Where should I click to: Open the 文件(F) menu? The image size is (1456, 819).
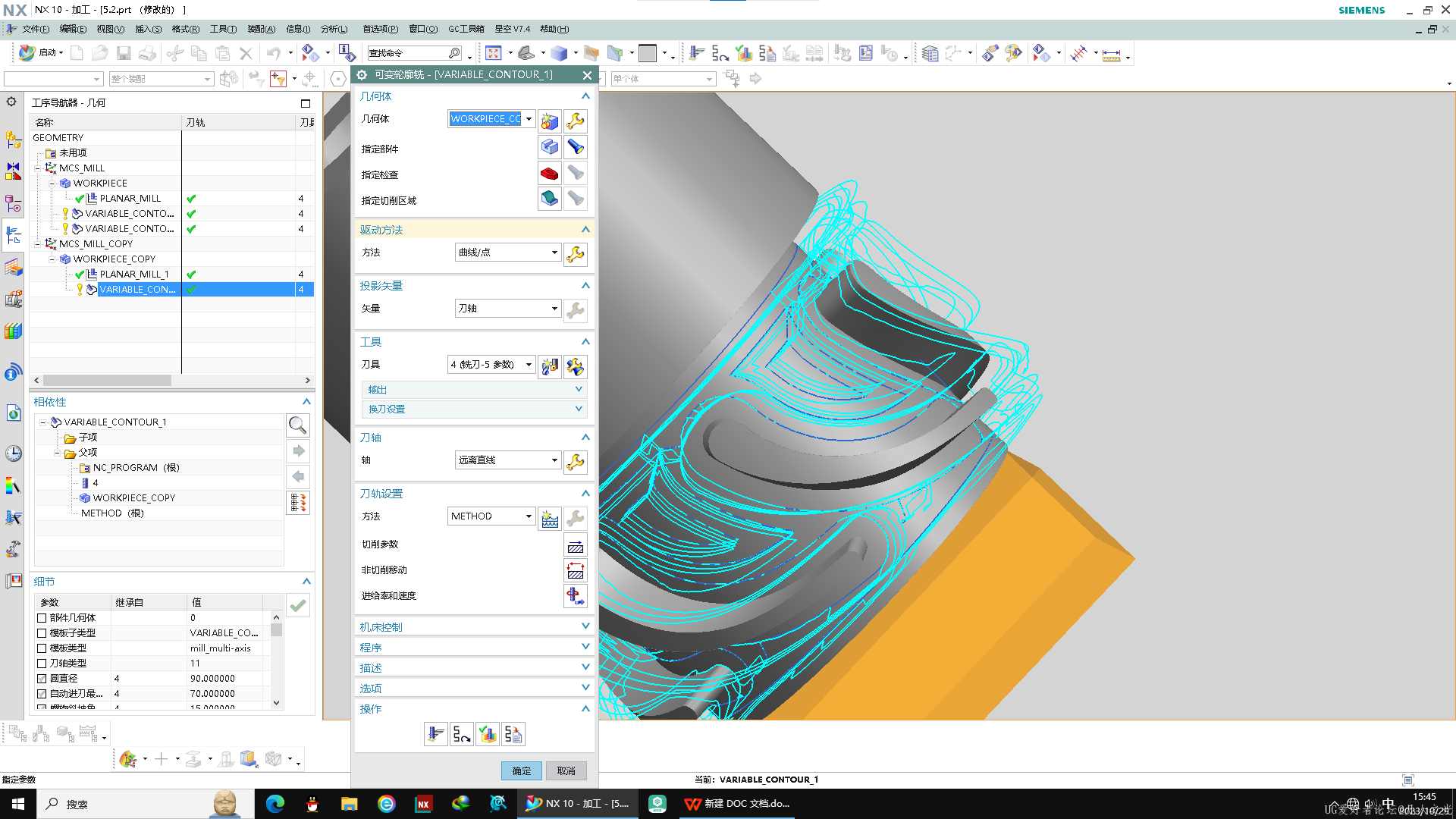pyautogui.click(x=36, y=29)
